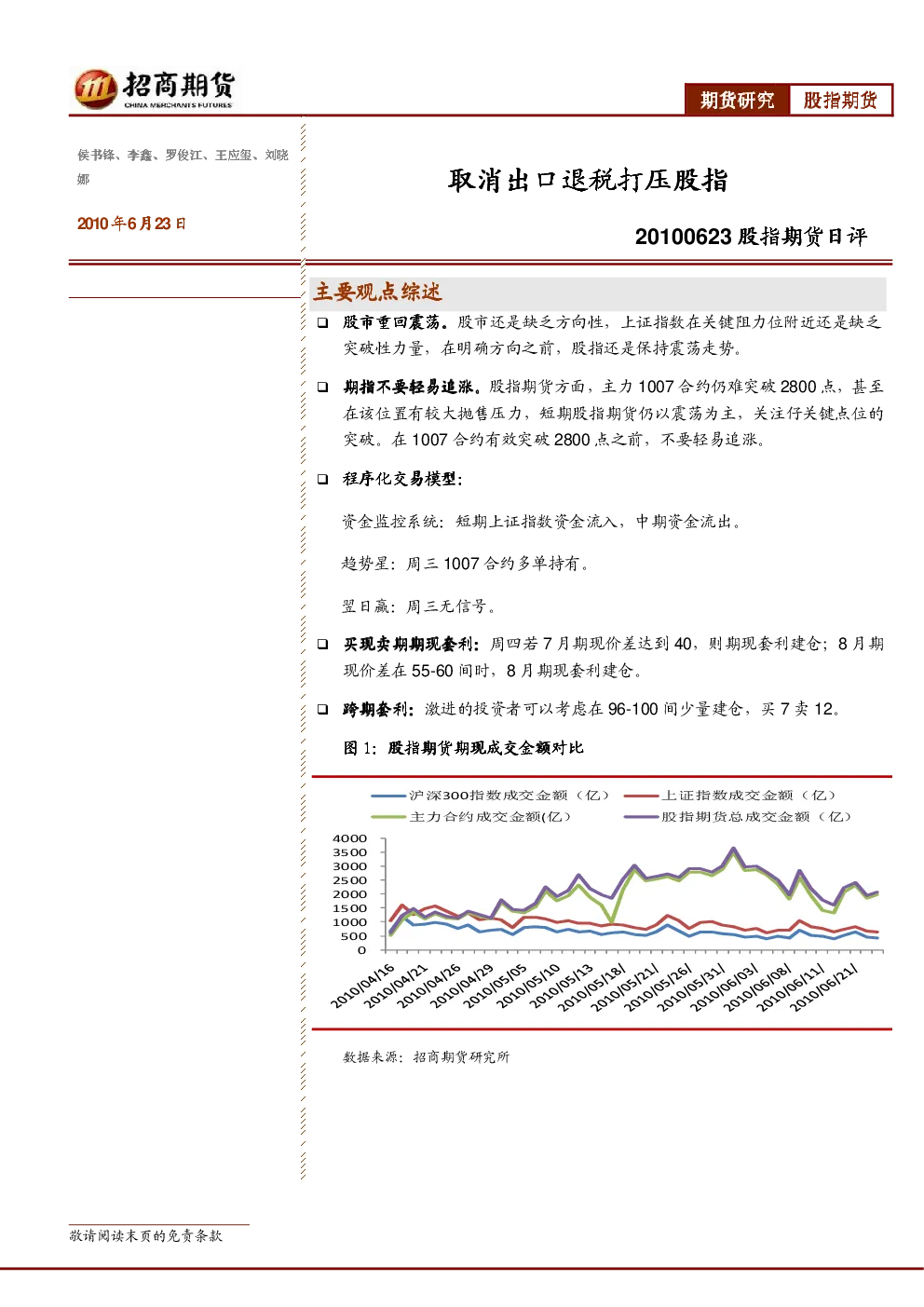Click the x-axis date 2010/06/03

tap(725, 987)
